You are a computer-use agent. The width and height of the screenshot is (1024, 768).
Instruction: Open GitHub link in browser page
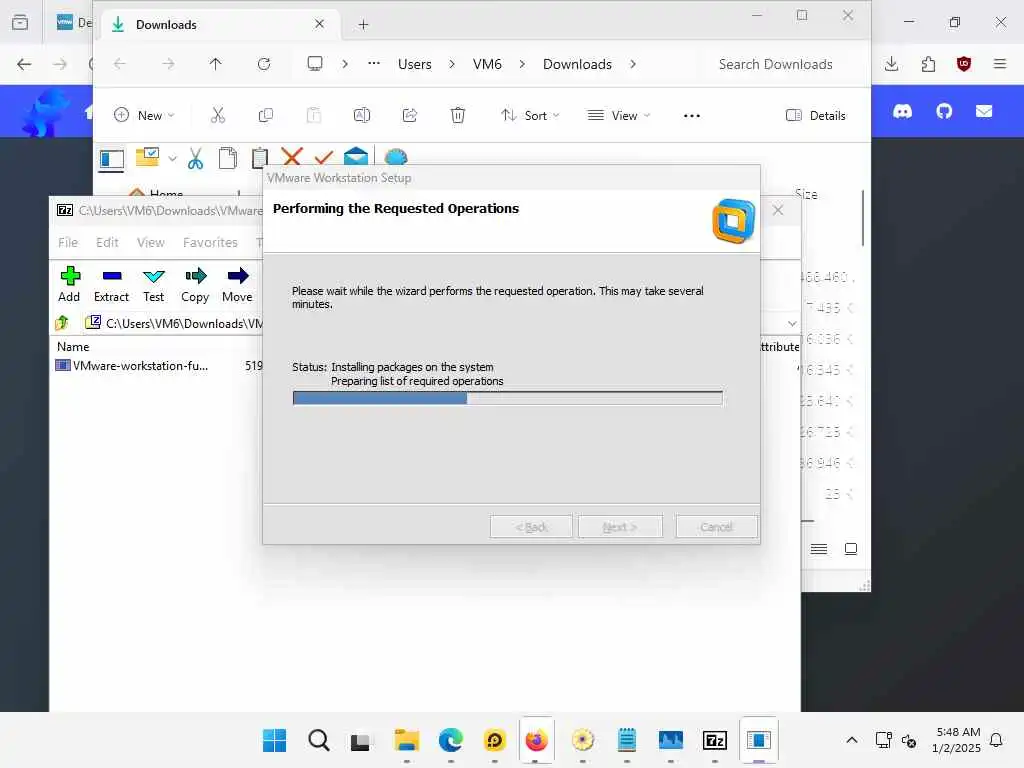tap(944, 112)
